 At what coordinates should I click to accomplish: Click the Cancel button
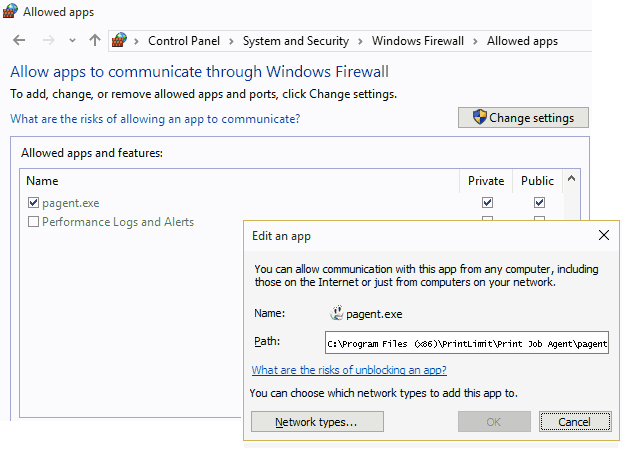click(575, 422)
